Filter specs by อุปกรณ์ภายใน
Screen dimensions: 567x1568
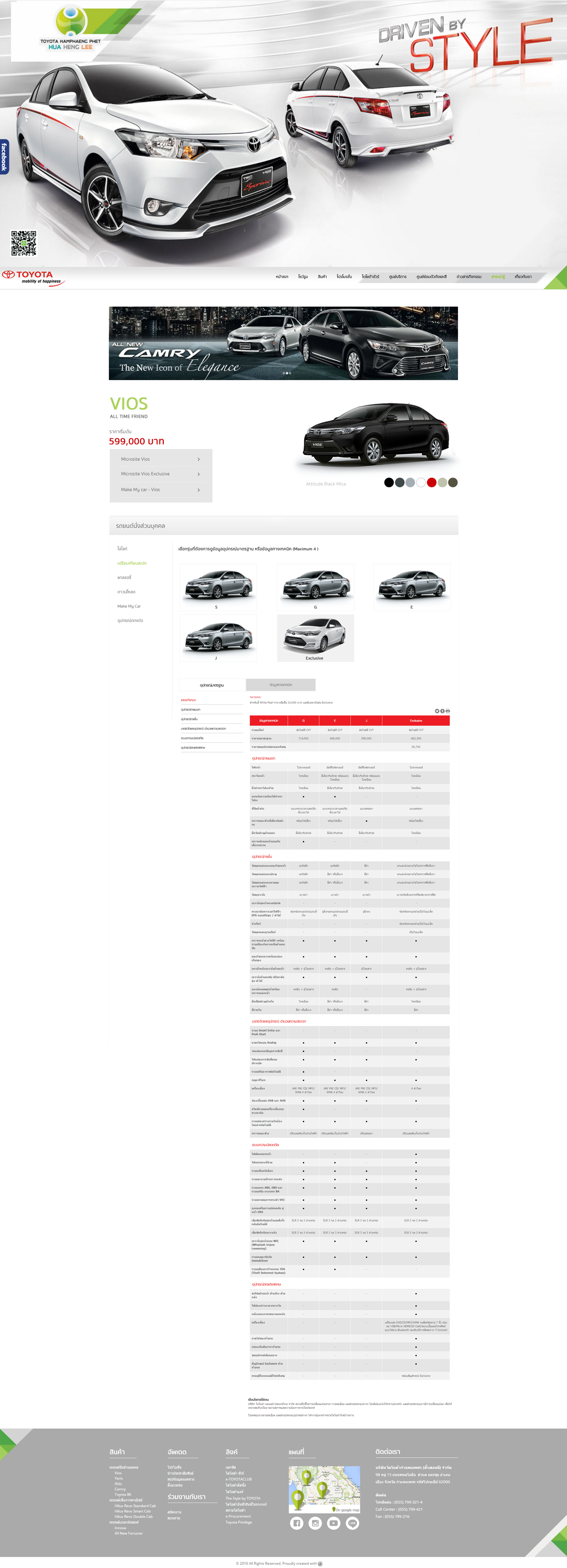[189, 719]
